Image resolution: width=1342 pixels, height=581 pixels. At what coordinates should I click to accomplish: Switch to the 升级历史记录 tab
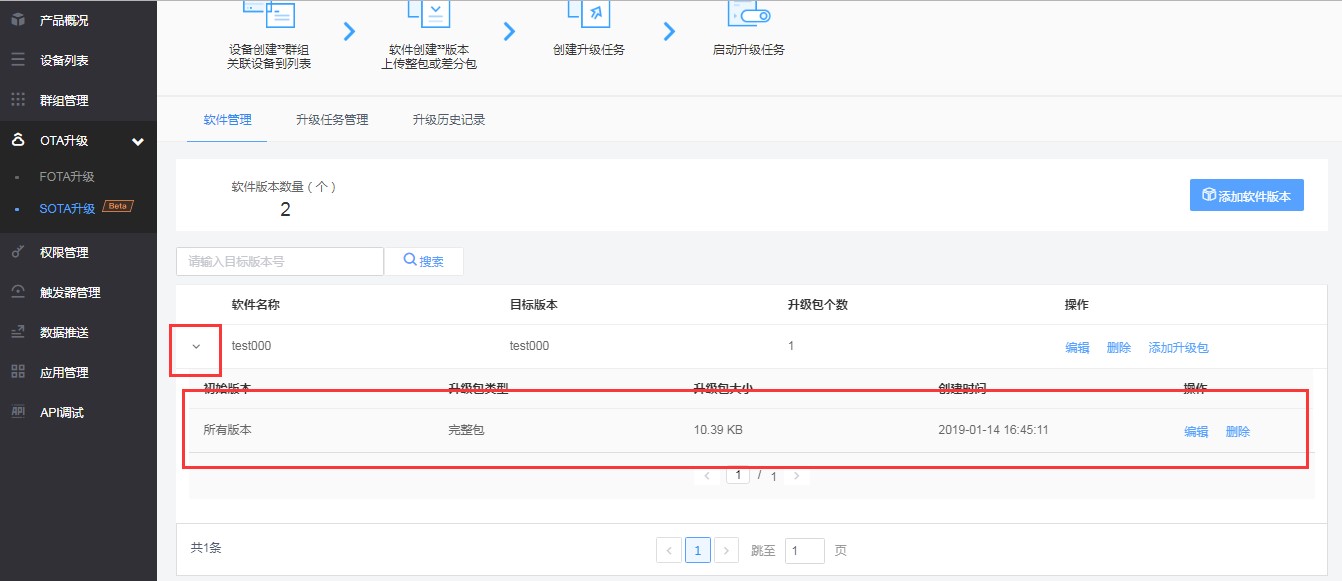click(x=449, y=120)
